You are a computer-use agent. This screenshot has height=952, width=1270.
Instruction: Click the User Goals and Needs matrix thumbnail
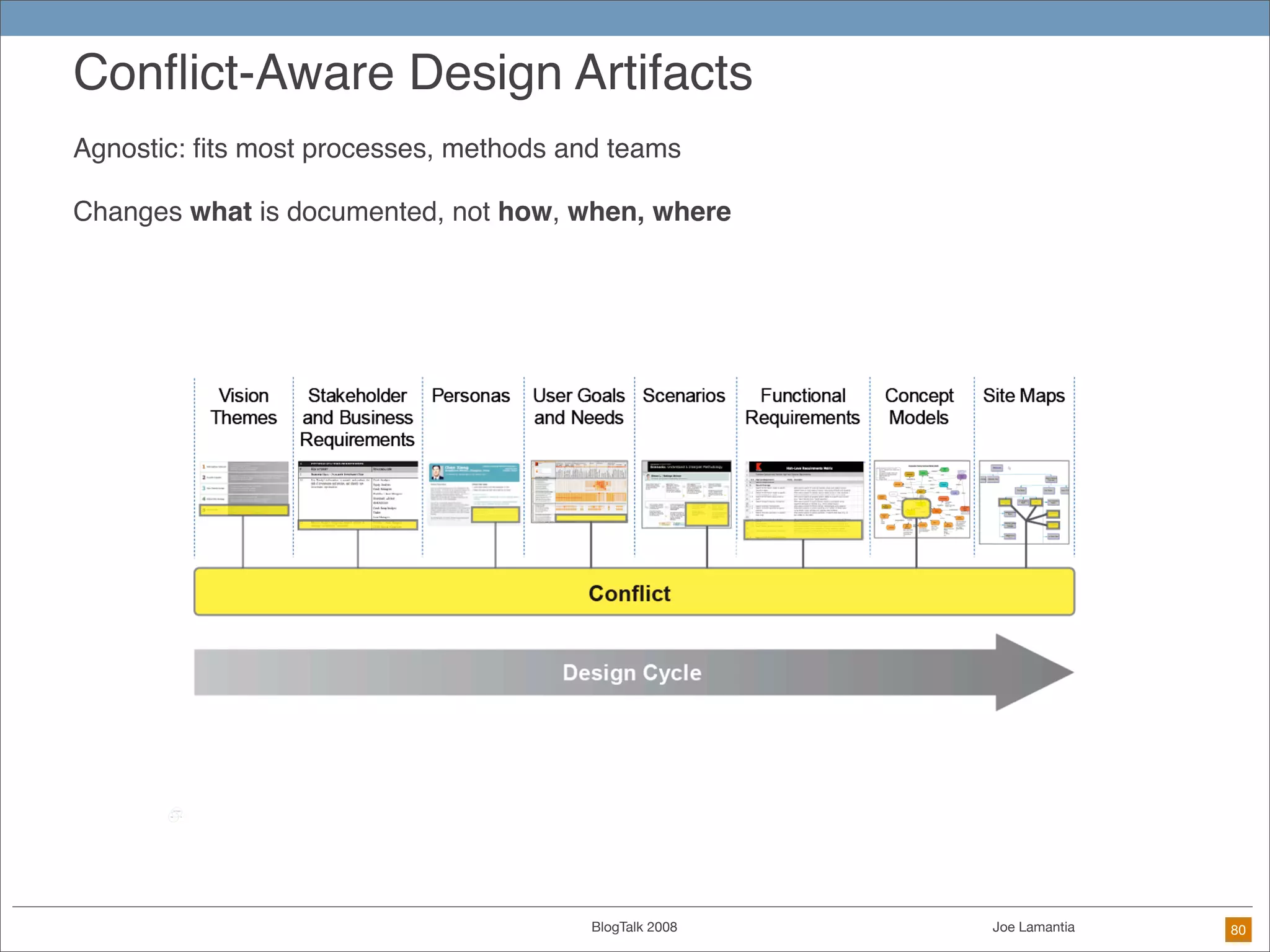pyautogui.click(x=579, y=491)
